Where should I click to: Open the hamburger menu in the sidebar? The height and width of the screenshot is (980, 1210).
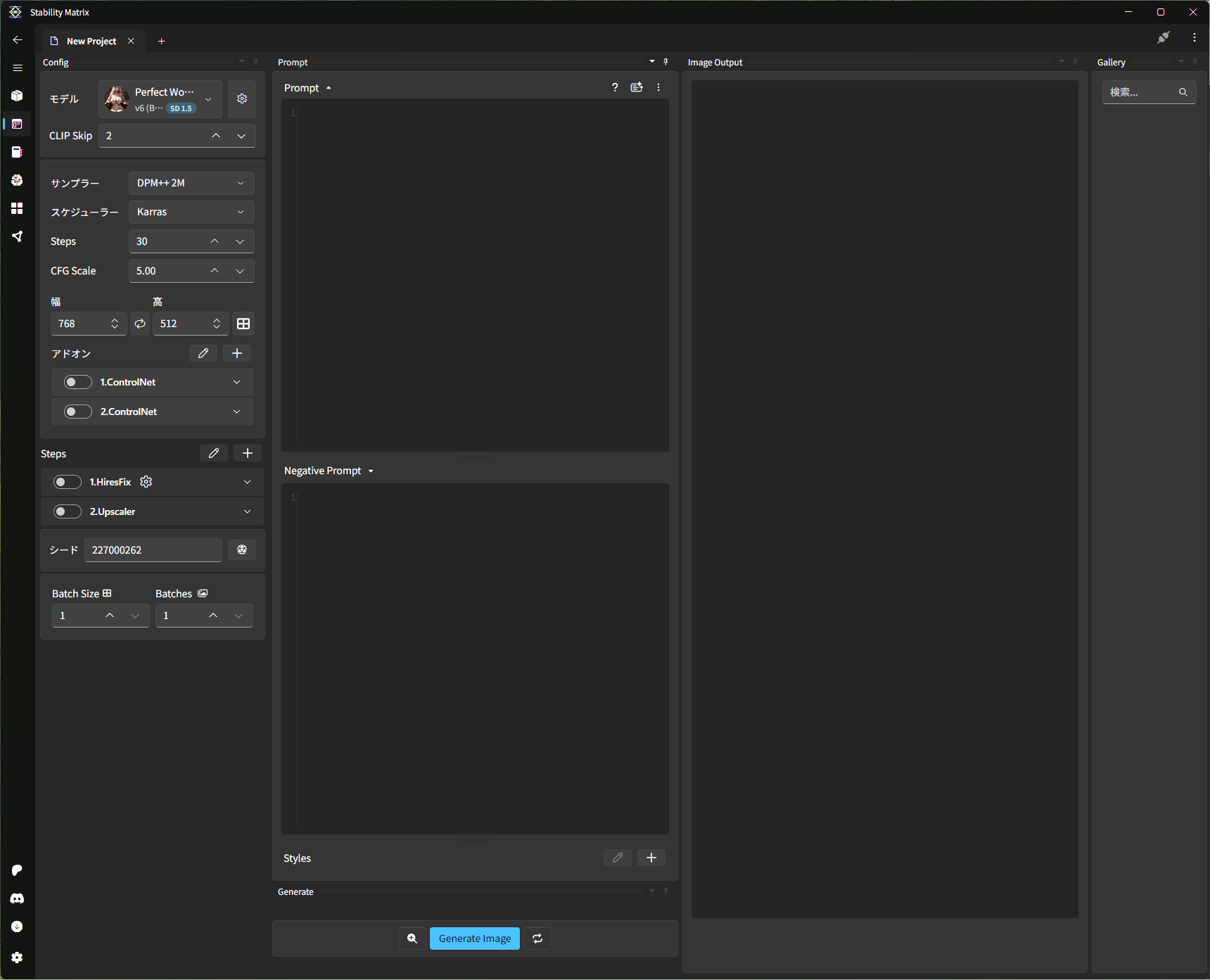pyautogui.click(x=18, y=68)
